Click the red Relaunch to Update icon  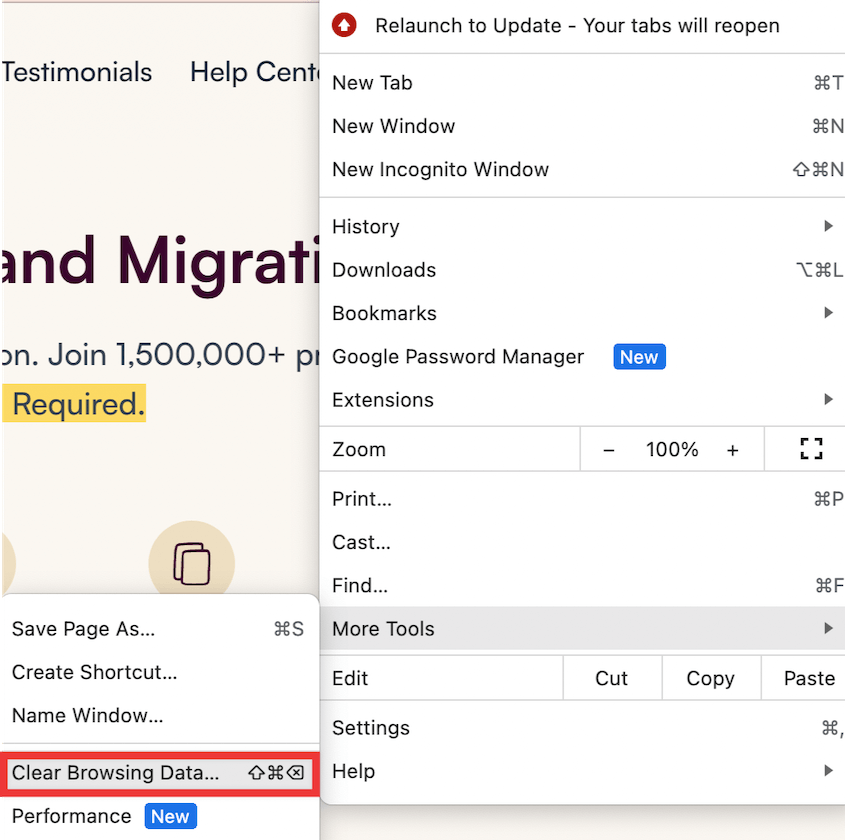(344, 25)
